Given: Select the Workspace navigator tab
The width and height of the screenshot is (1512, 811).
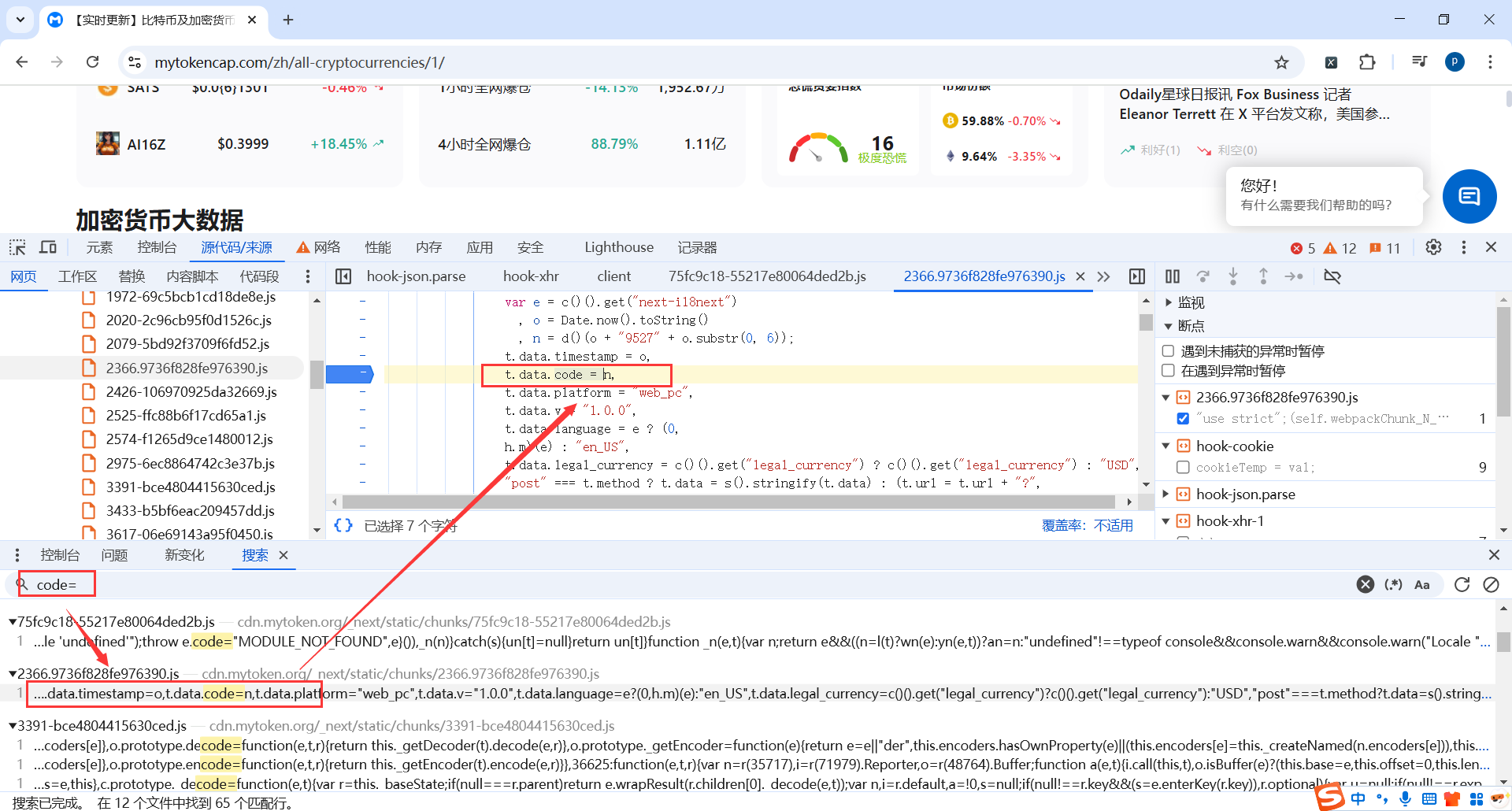Looking at the screenshot, I should 77,276.
